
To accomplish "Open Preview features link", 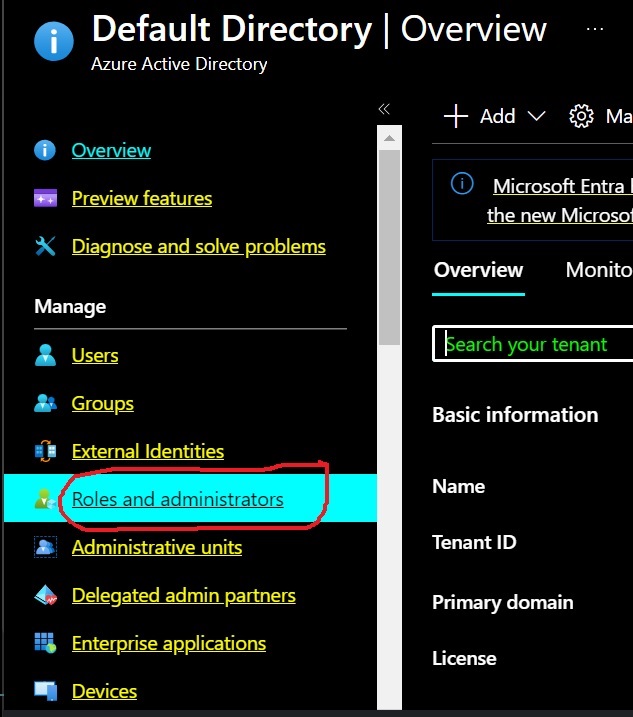I will [142, 198].
